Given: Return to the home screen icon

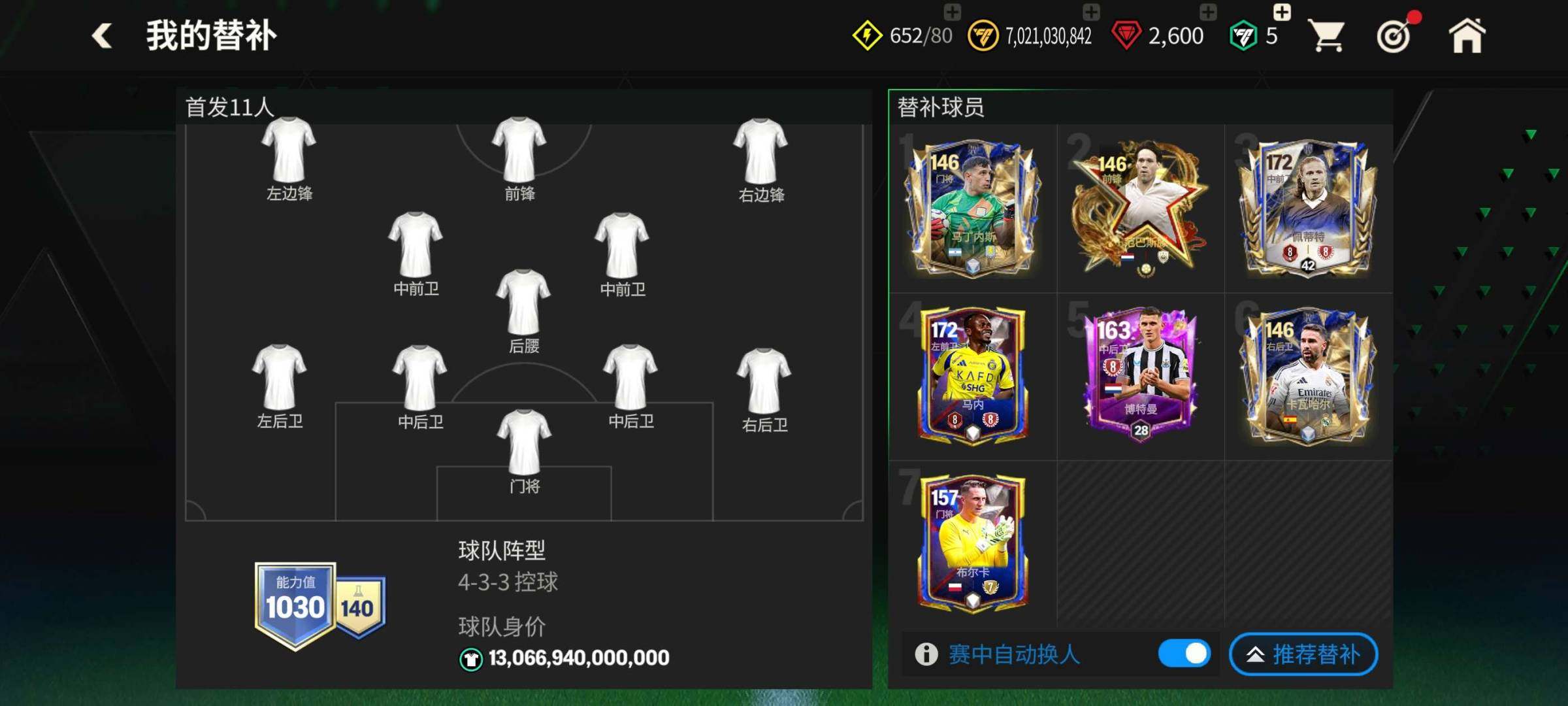Looking at the screenshot, I should [1467, 35].
